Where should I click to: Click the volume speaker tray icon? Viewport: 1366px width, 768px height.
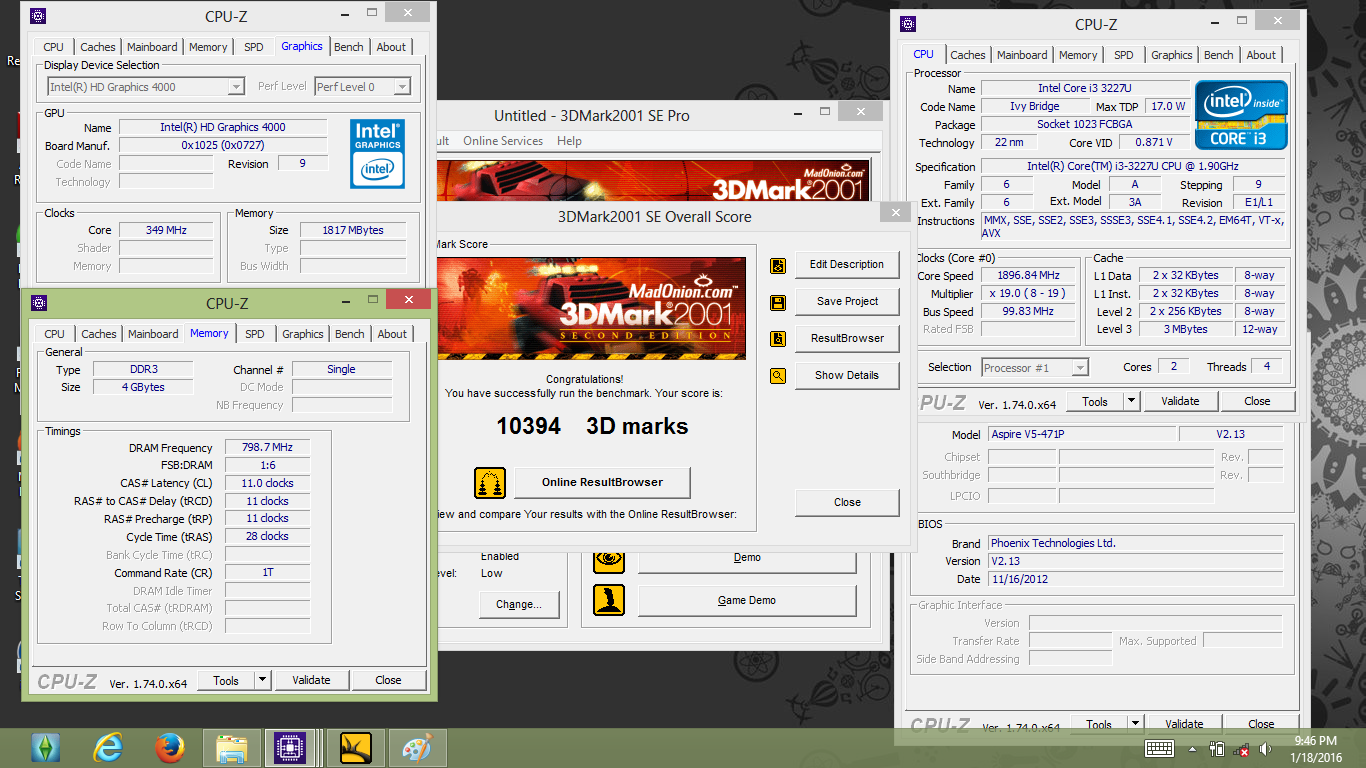click(1265, 748)
